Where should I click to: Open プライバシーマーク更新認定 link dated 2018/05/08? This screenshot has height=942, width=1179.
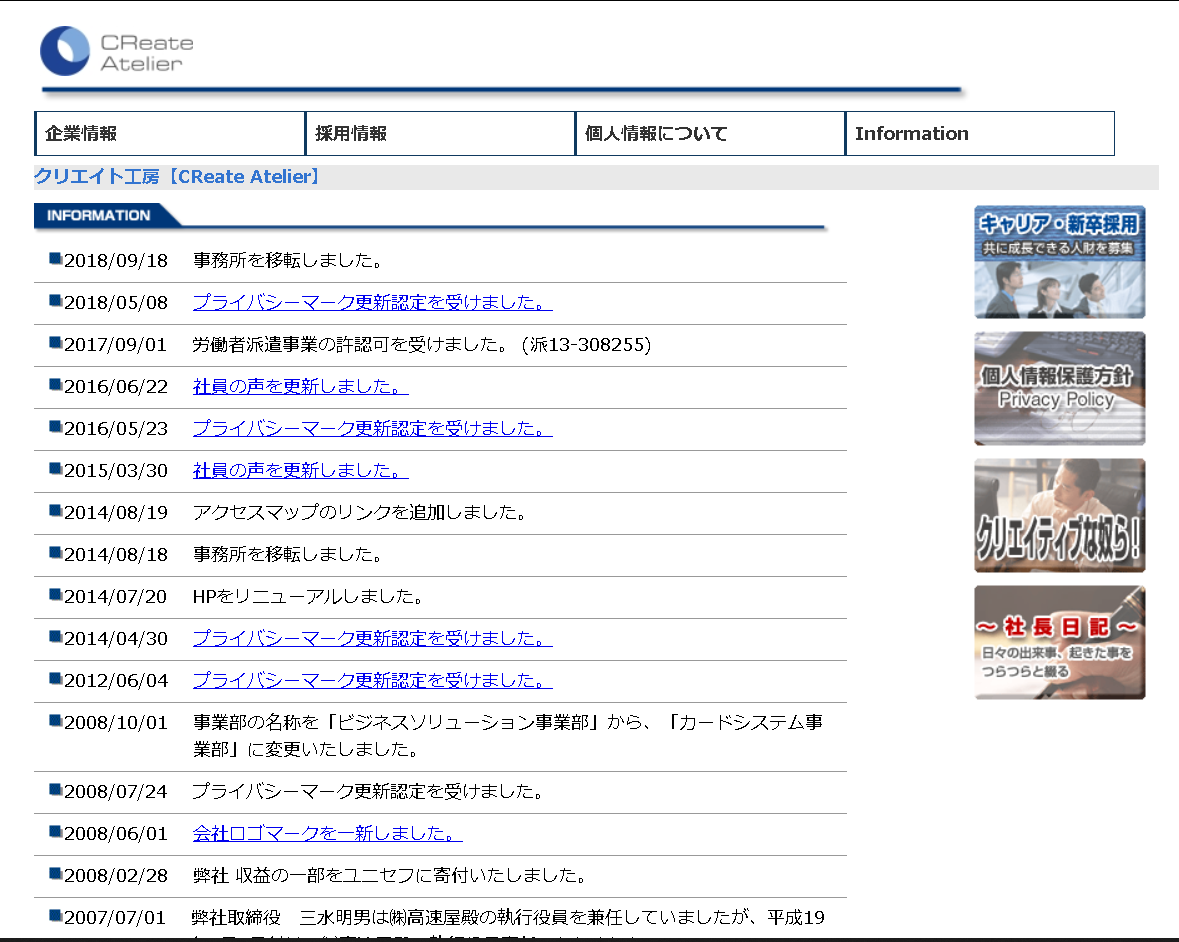coord(371,302)
